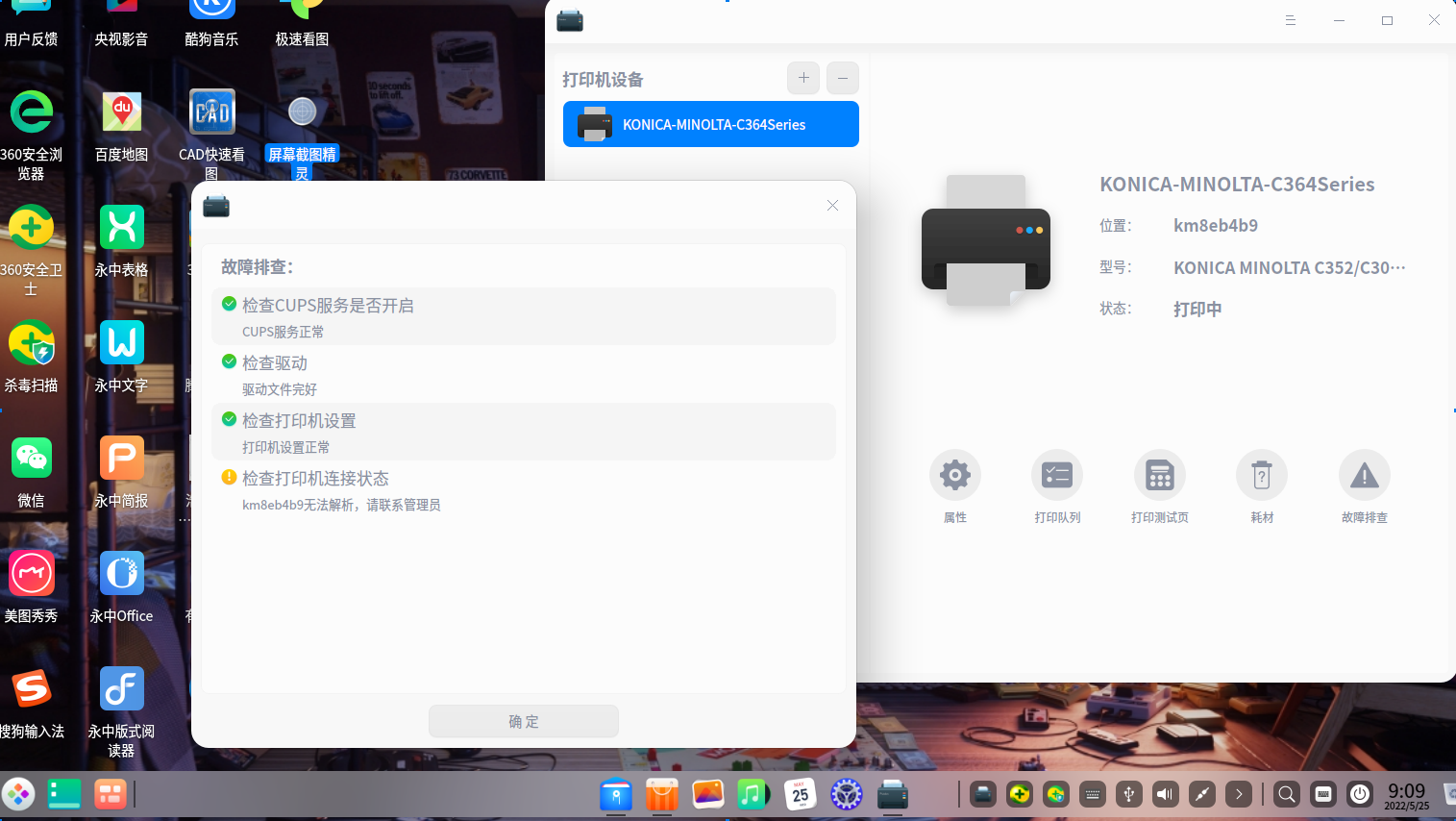
Task: Open the Music app in the dock
Action: pyautogui.click(x=753, y=794)
